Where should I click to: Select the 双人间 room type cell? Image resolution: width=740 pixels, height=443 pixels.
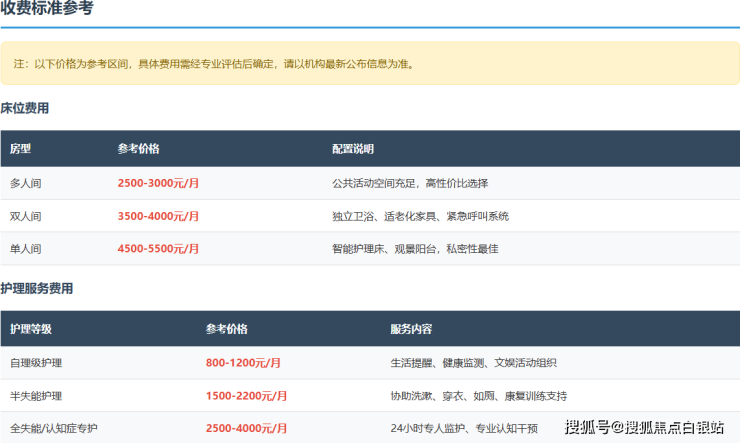click(x=26, y=216)
